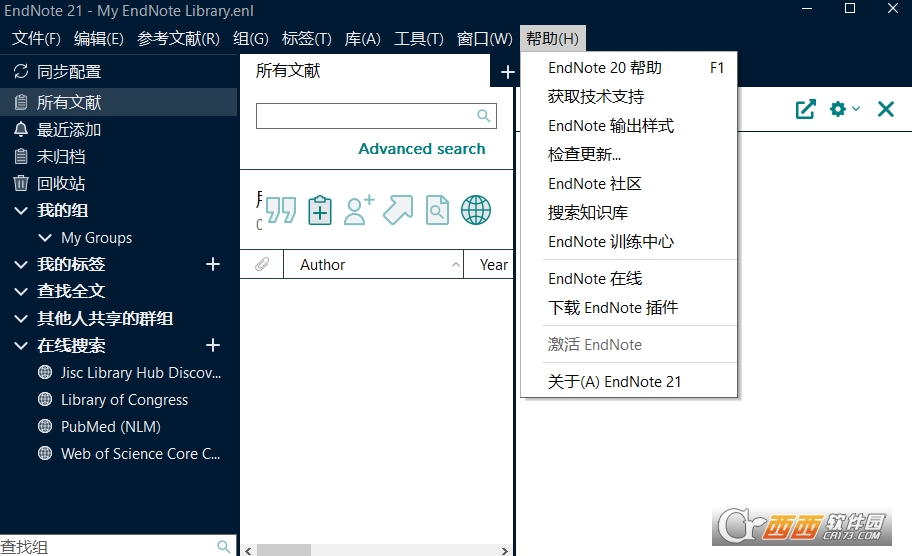Open the 窗口(W) menu
912x556 pixels.
pos(484,38)
